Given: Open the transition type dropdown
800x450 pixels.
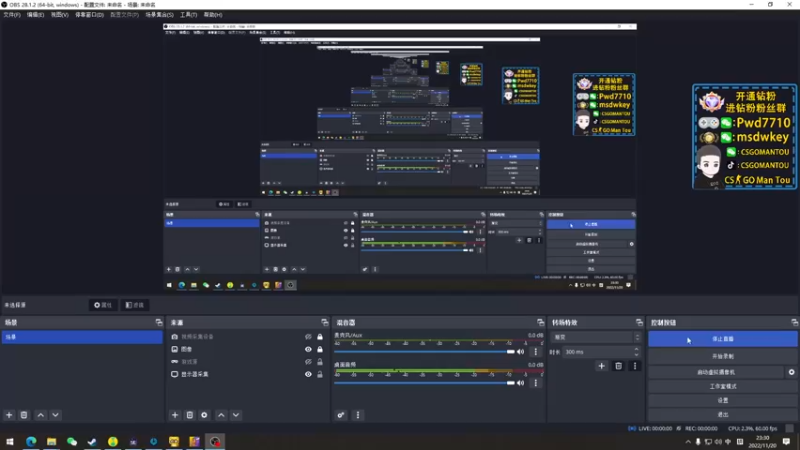Looking at the screenshot, I should [x=596, y=337].
